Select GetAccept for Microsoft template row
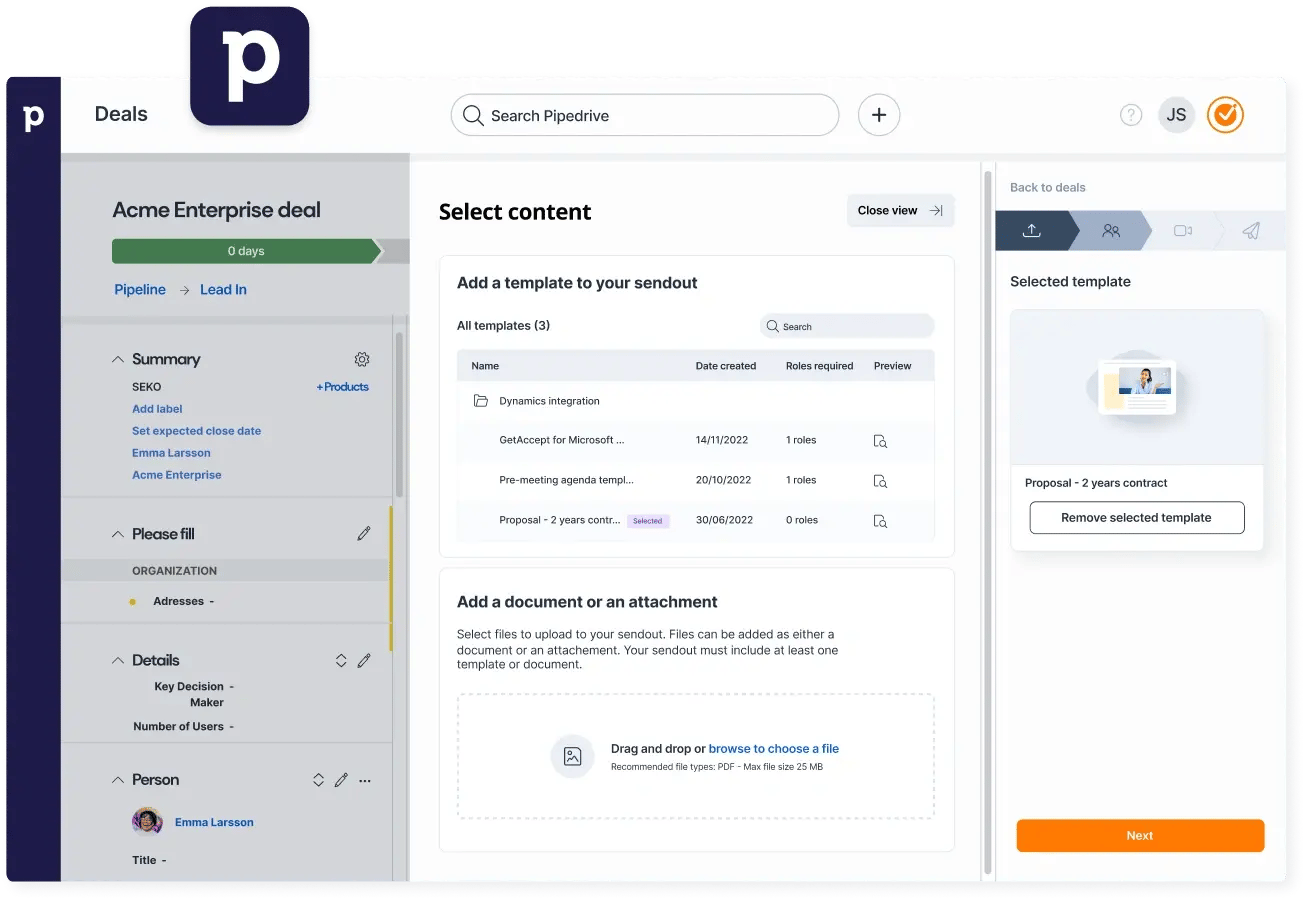 (x=696, y=440)
